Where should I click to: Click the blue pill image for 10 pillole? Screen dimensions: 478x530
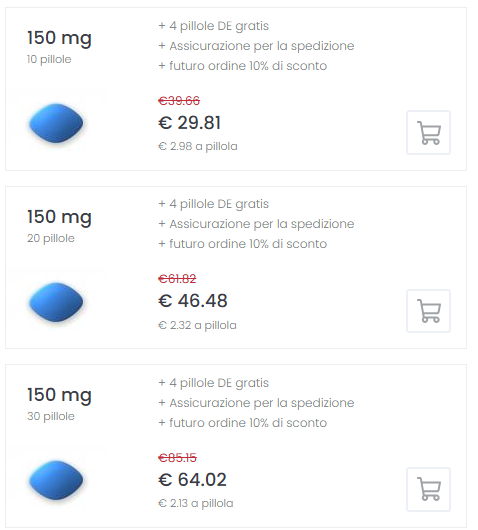56,123
